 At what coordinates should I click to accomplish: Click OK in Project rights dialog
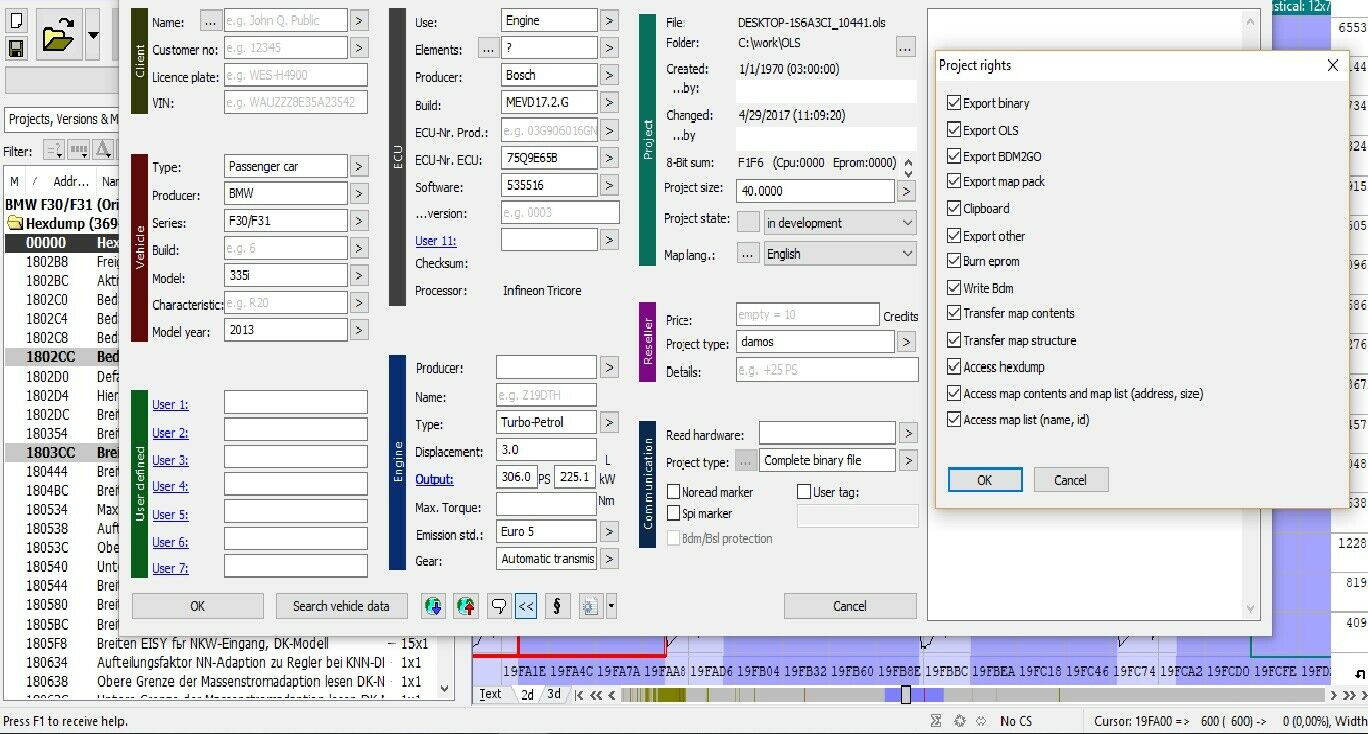(985, 480)
